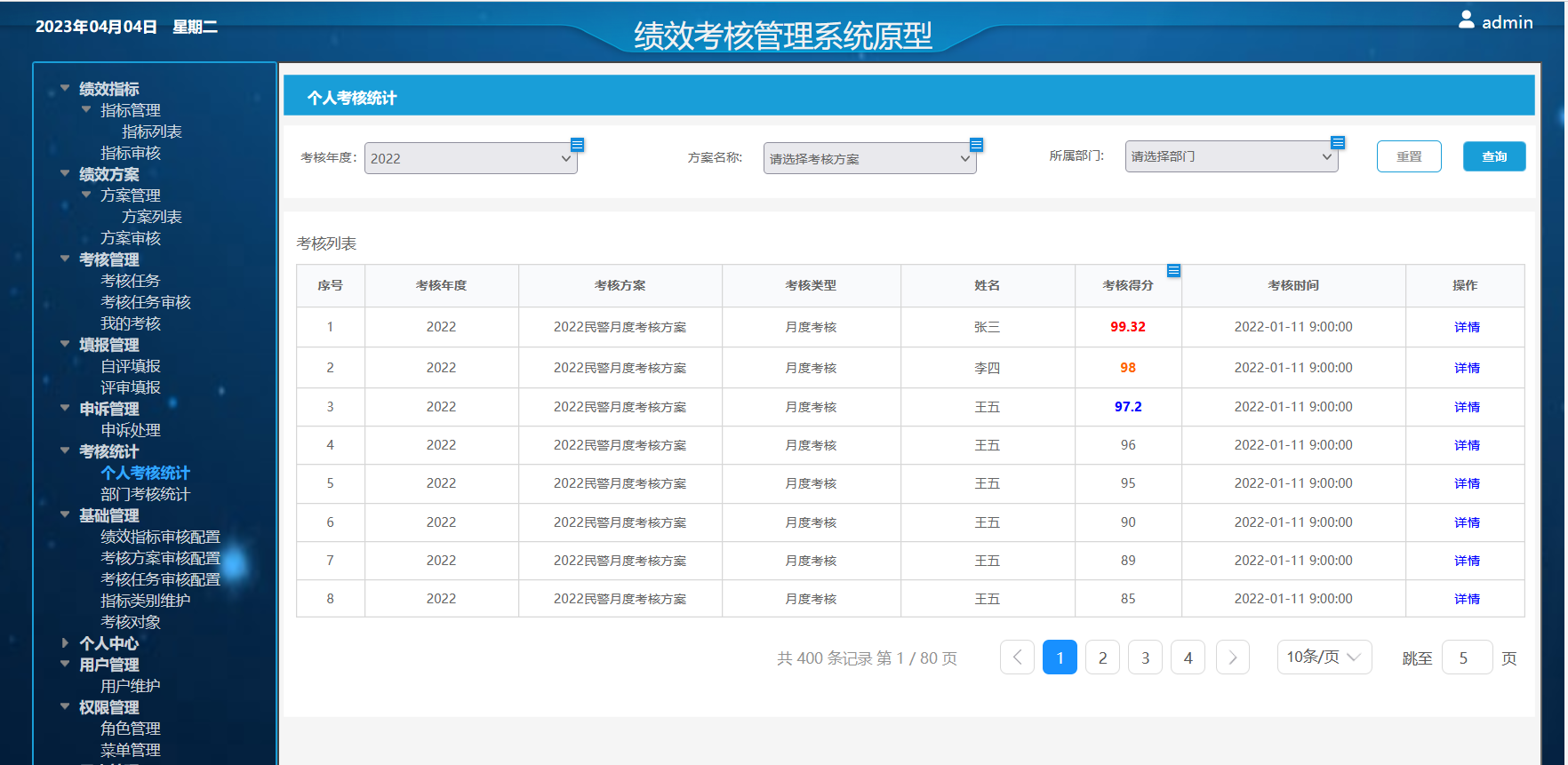This screenshot has width=1568, height=765.
Task: Click the note icon on 考核年度 dropdown
Action: pyautogui.click(x=577, y=145)
